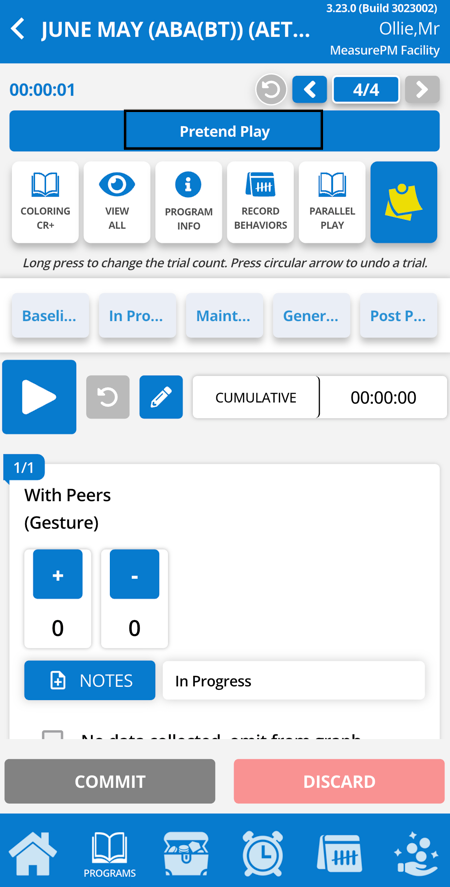Start the timer with the play button
Screen dimensions: 450x887
39,397
